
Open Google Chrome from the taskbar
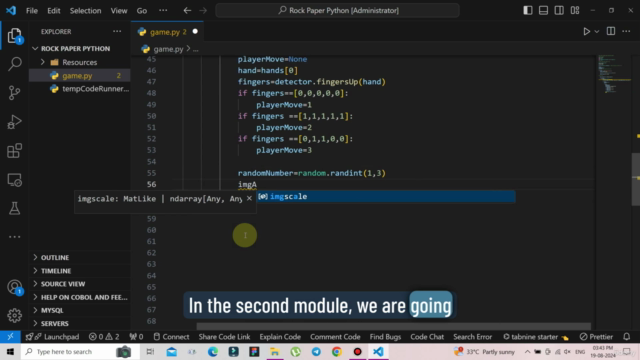337,351
